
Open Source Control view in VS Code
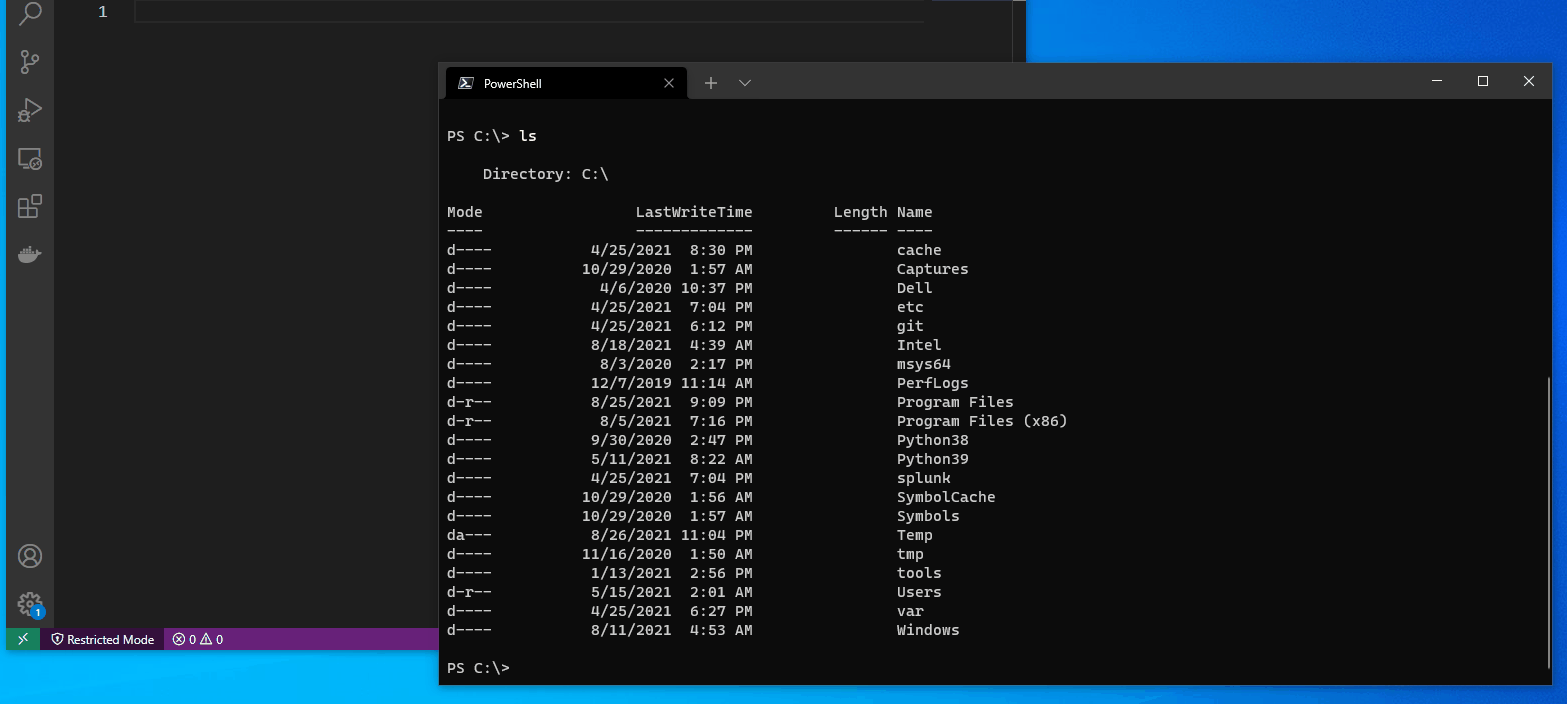point(30,61)
